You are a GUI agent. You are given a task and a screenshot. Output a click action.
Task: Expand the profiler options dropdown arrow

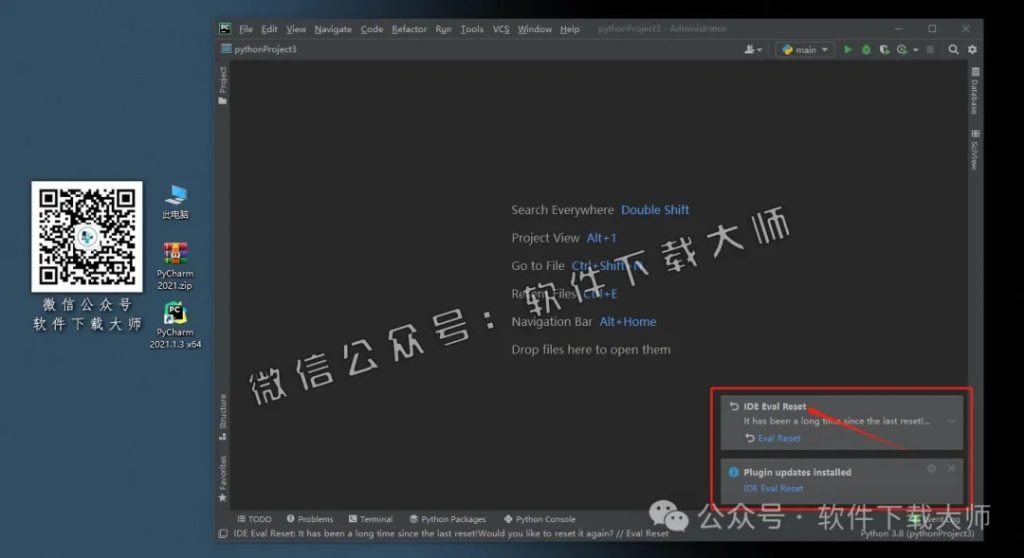(x=916, y=50)
